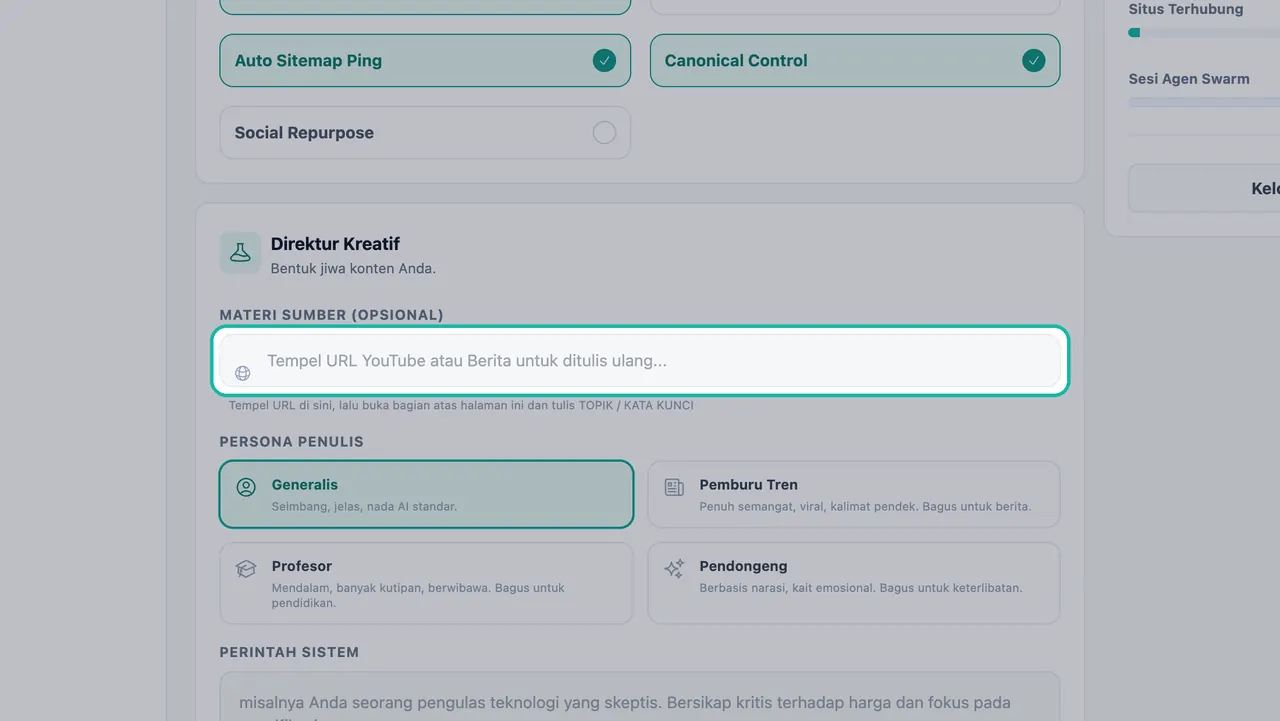Disable the Canonical Control option
The height and width of the screenshot is (721, 1280).
(855, 60)
